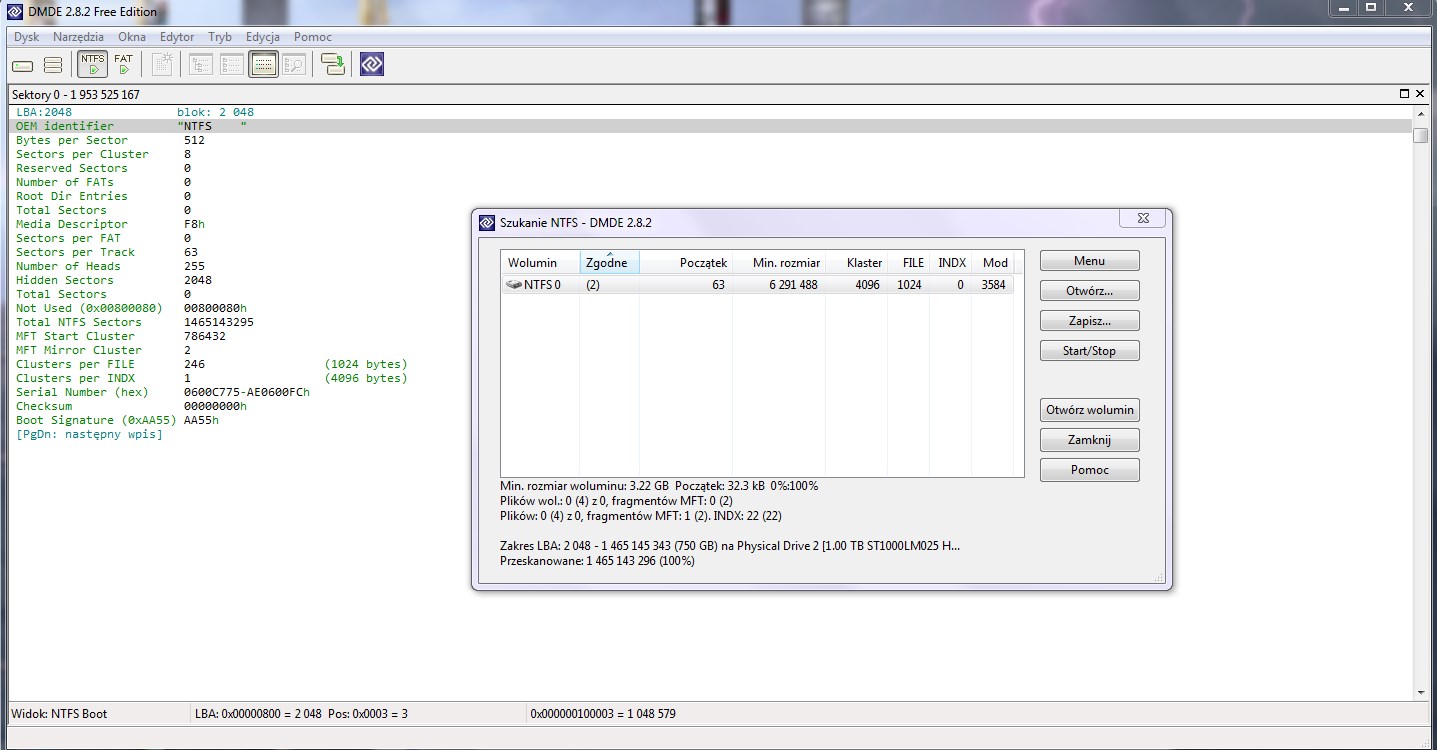
Task: Click the [PgDn: następny wpis] line
Action: point(89,434)
